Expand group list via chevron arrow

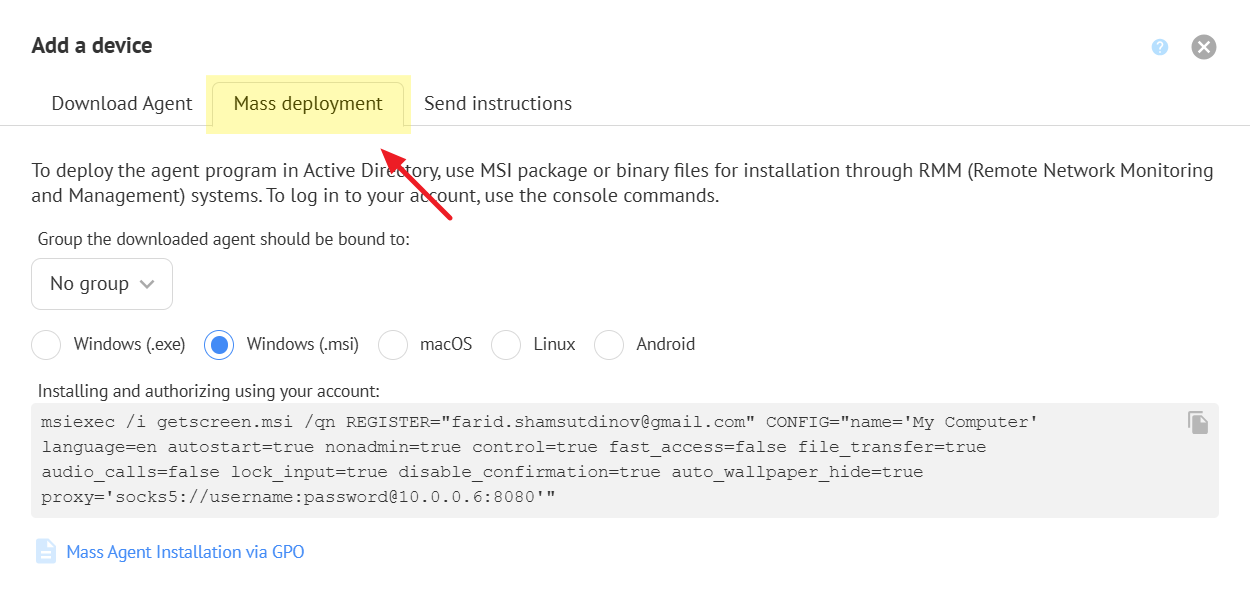point(147,284)
